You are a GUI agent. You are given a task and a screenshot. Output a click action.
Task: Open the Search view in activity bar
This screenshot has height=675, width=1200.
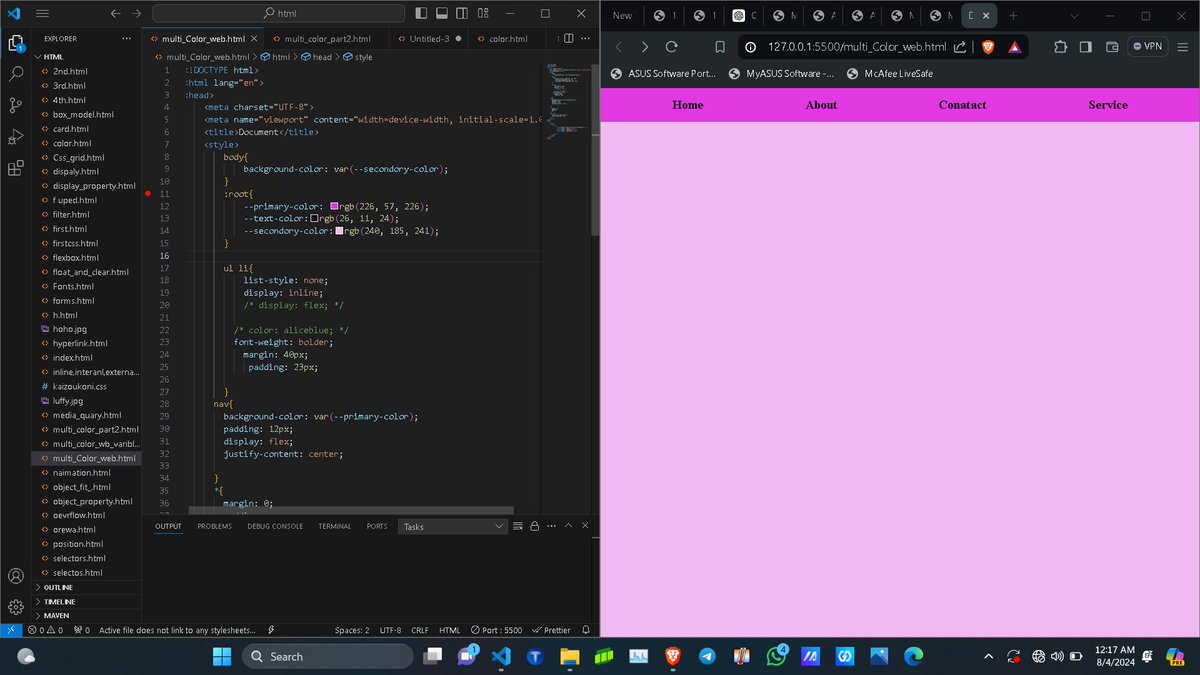(15, 74)
